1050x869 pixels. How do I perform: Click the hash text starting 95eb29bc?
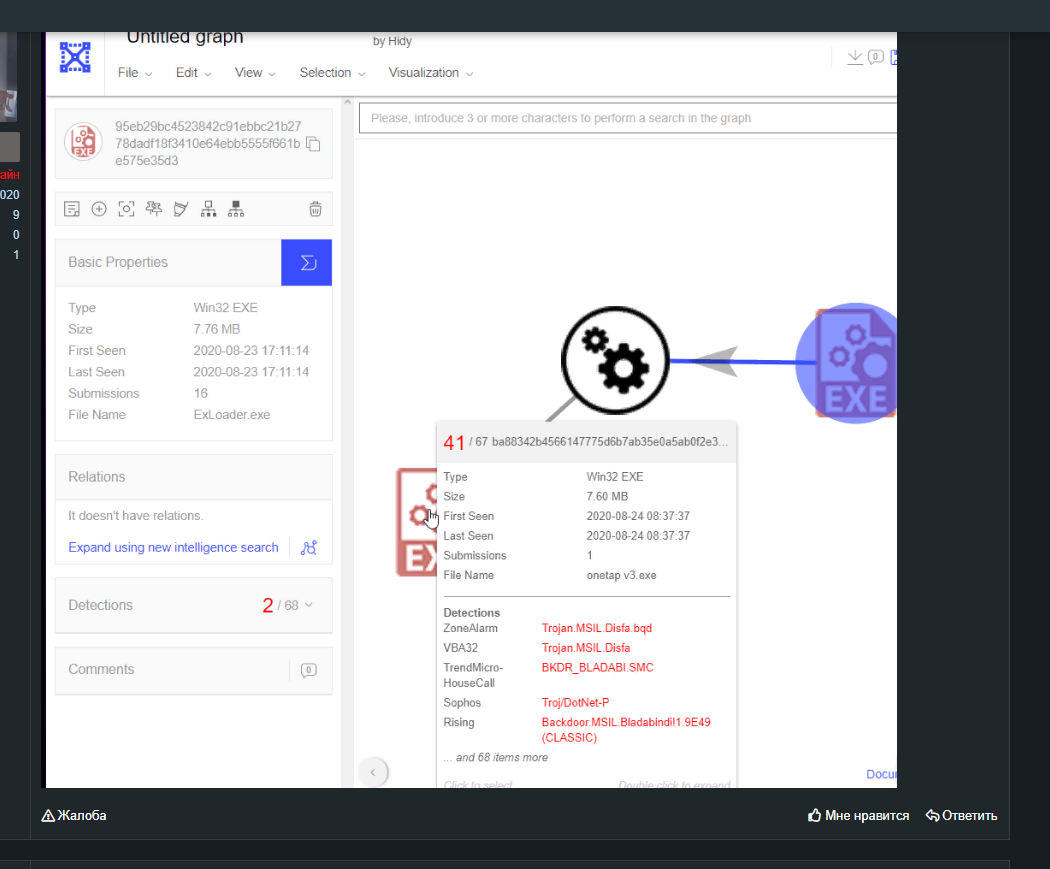click(208, 143)
